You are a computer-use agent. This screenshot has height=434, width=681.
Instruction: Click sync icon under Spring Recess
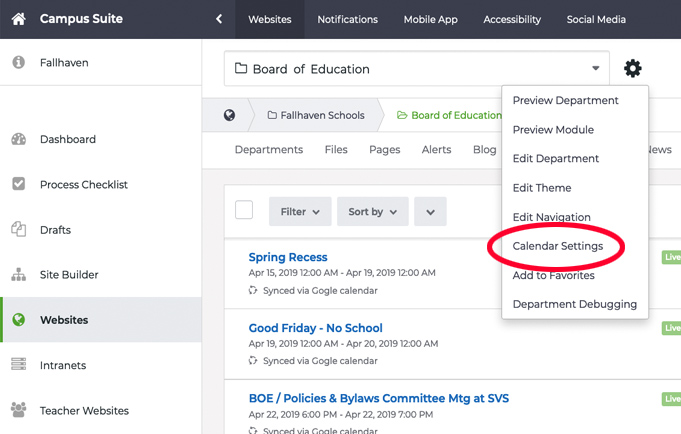(253, 290)
